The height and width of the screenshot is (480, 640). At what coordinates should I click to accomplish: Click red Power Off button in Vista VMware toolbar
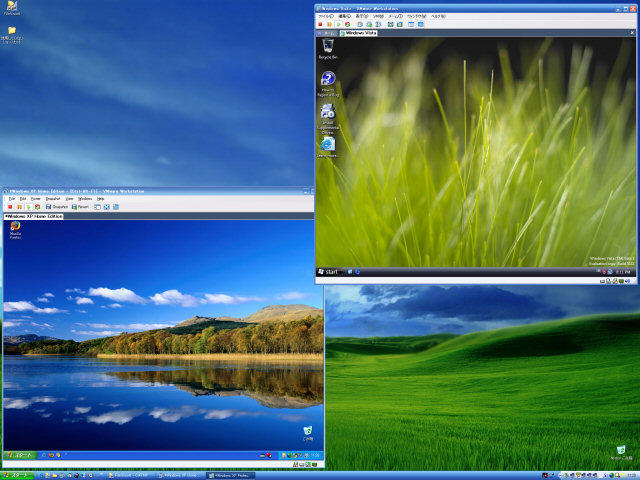coord(320,24)
